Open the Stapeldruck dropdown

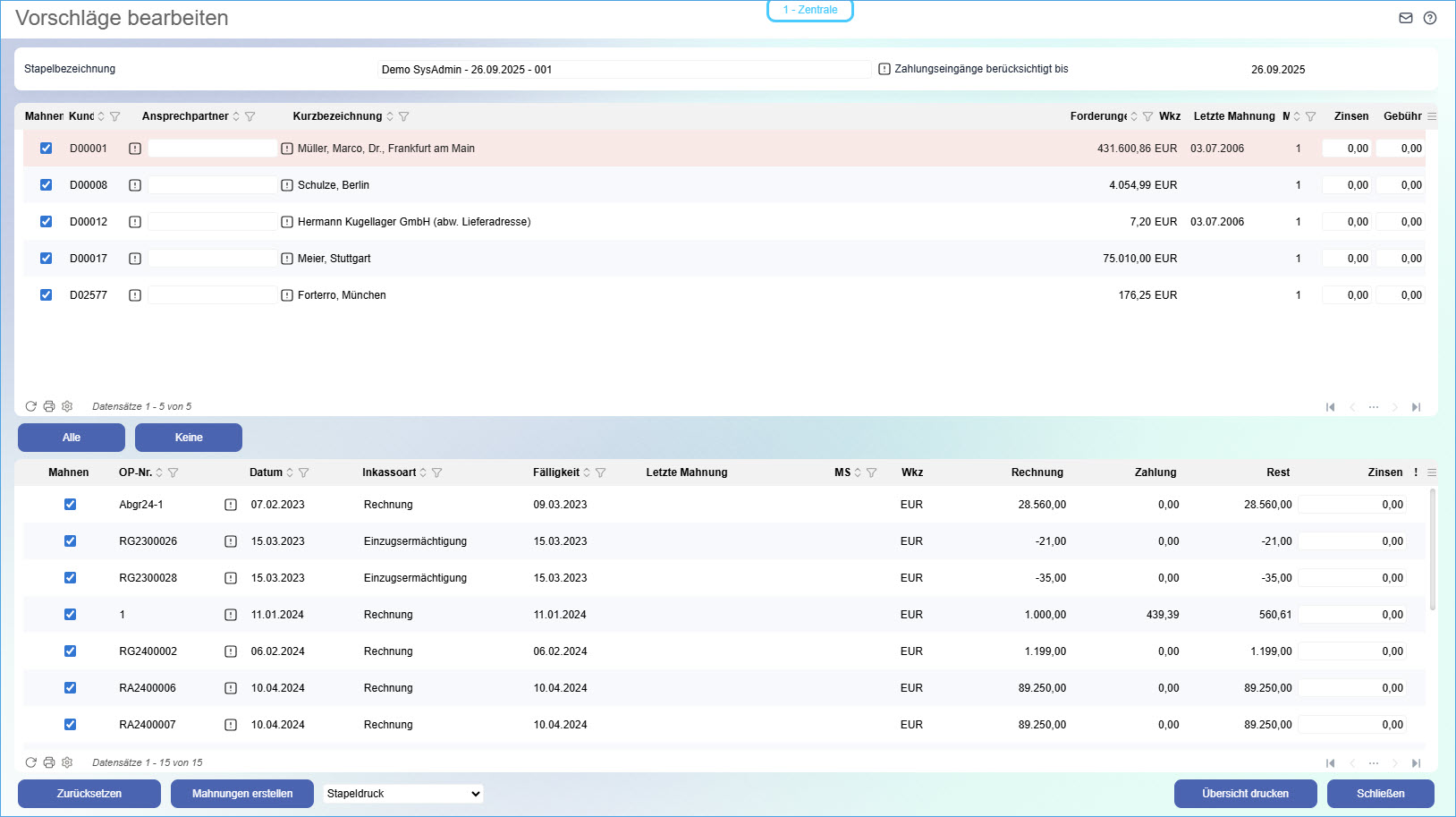coord(402,794)
